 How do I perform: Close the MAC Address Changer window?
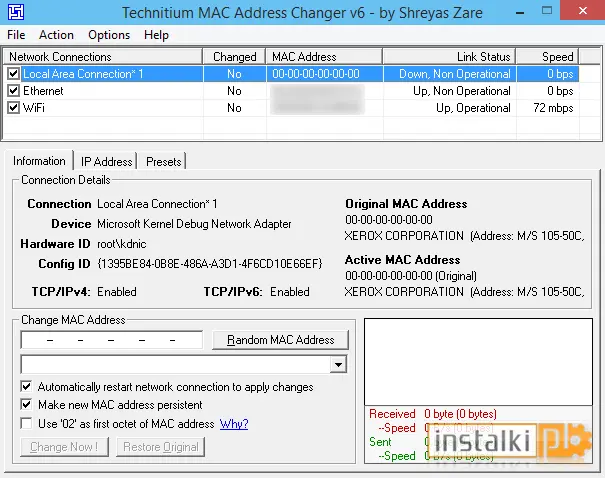click(x=583, y=11)
